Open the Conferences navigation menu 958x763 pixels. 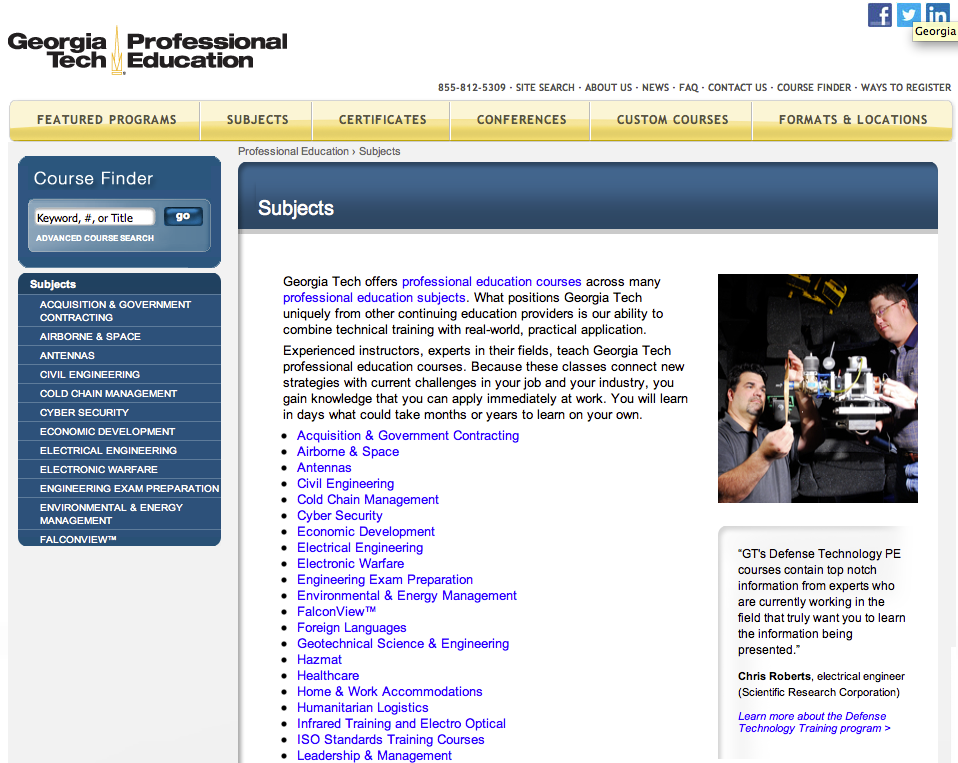521,120
